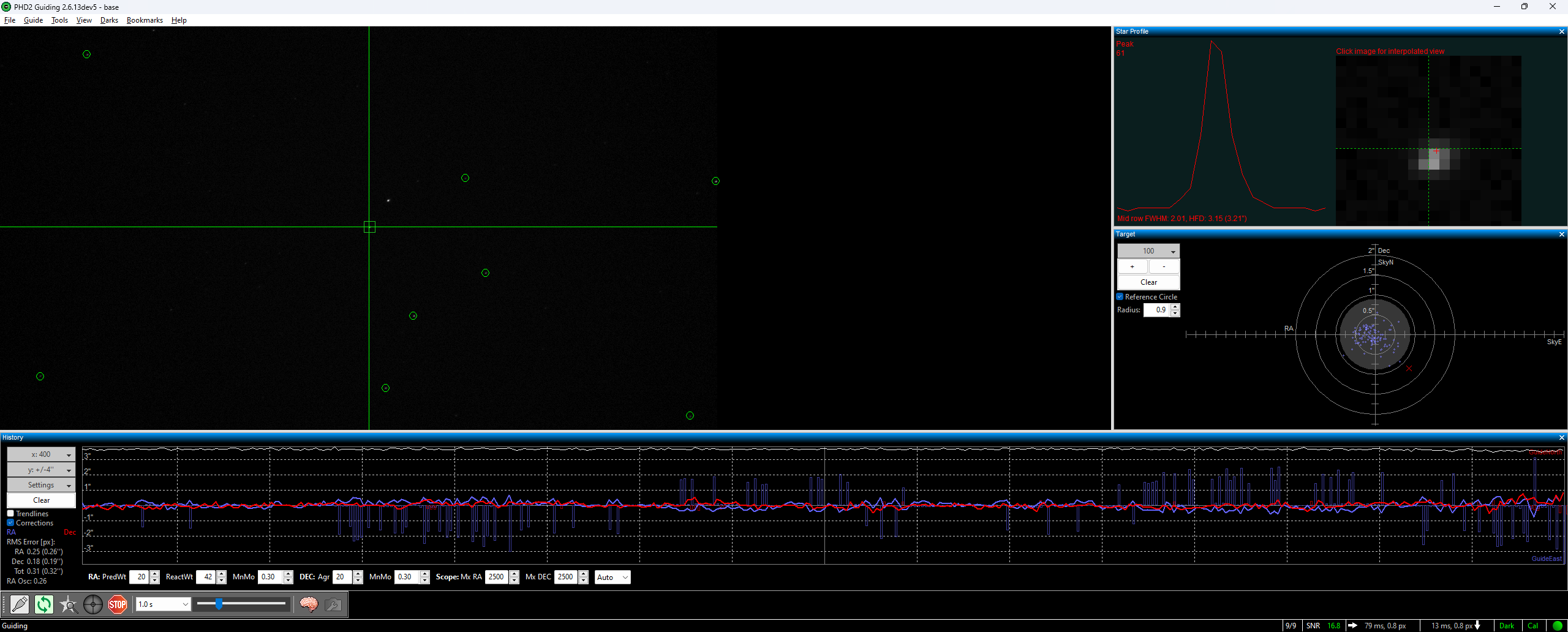Click the crosshair guide icon
The height and width of the screenshot is (632, 1568).
click(93, 604)
